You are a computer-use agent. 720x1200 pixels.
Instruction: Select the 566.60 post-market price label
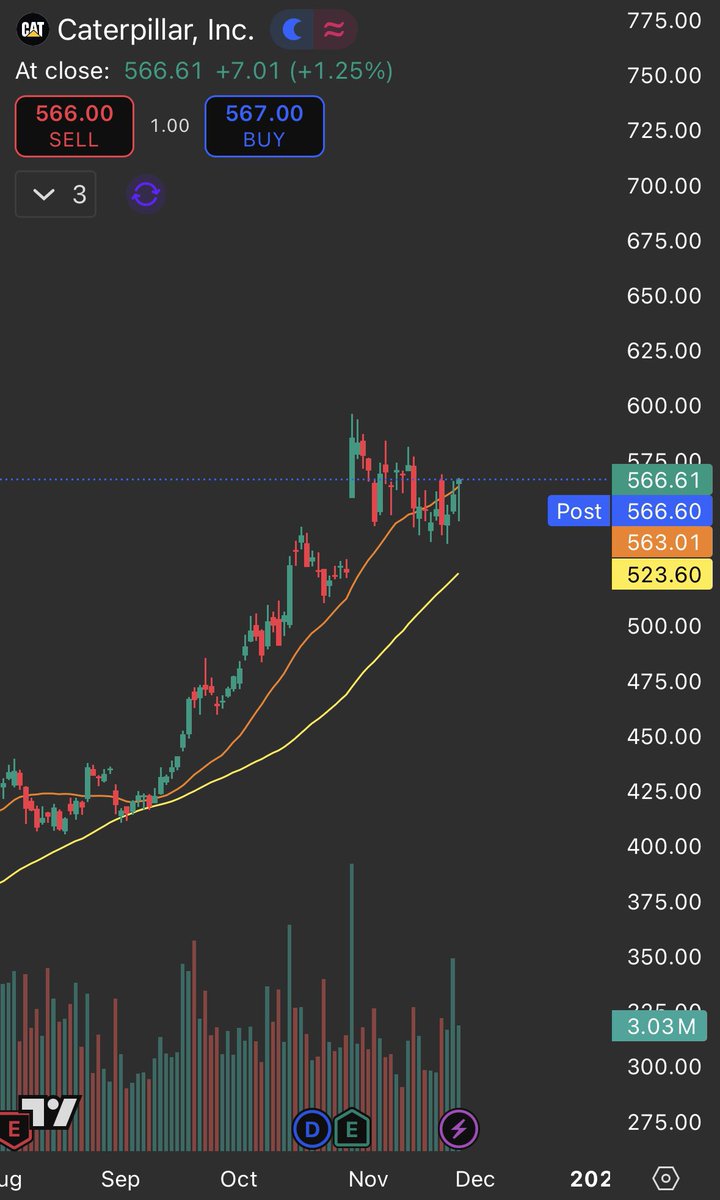pyautogui.click(x=662, y=512)
